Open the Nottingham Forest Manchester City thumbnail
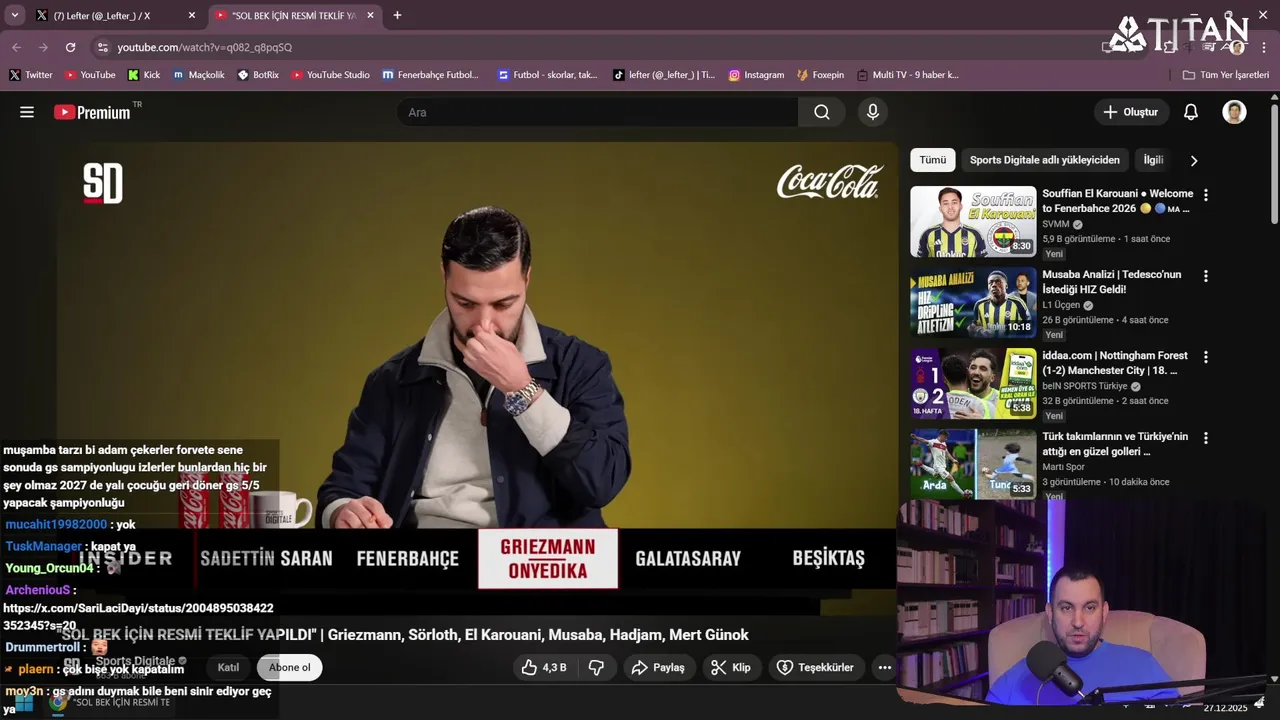The image size is (1280, 720). coord(973,384)
